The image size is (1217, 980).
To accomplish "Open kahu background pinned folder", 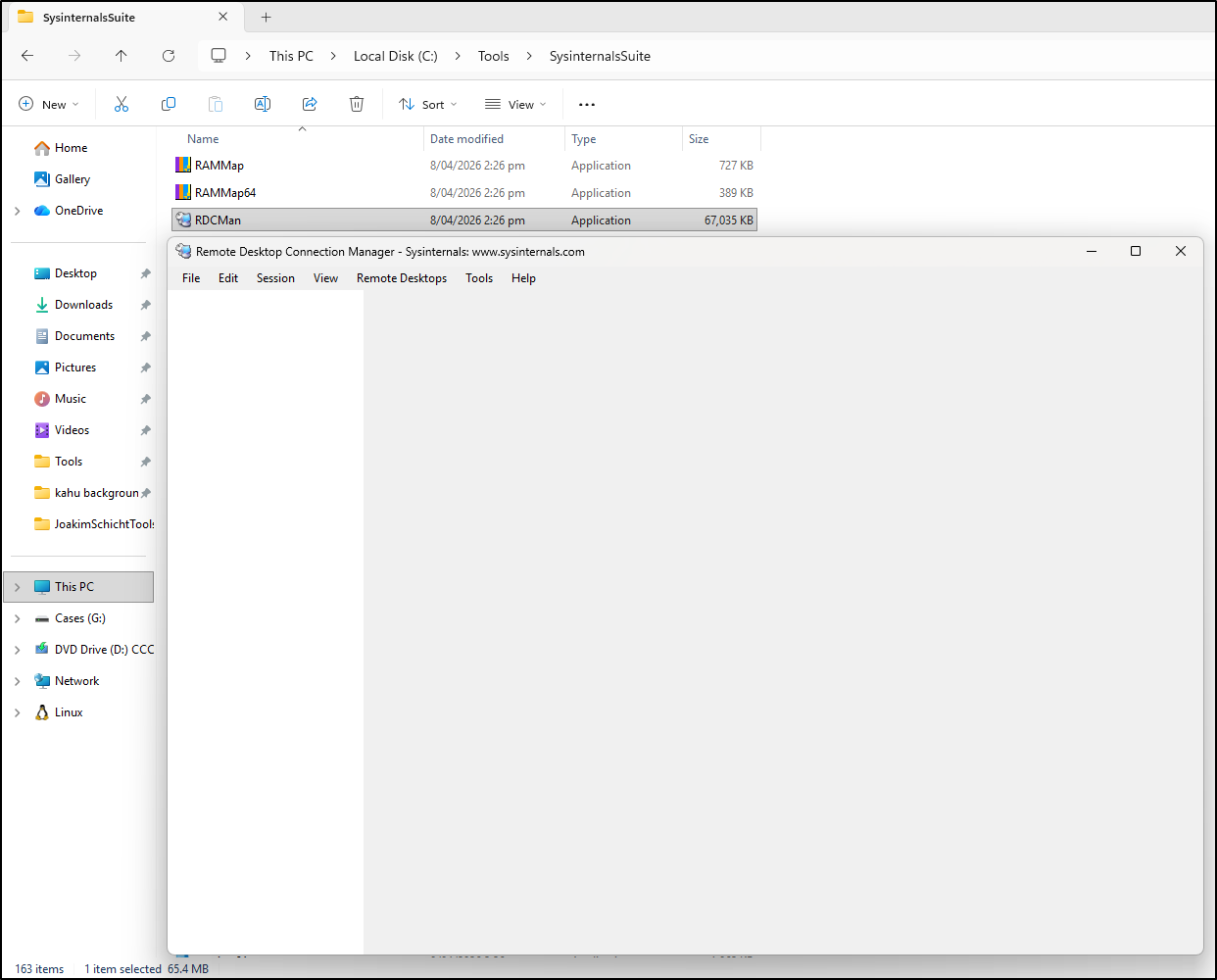I will click(x=96, y=493).
